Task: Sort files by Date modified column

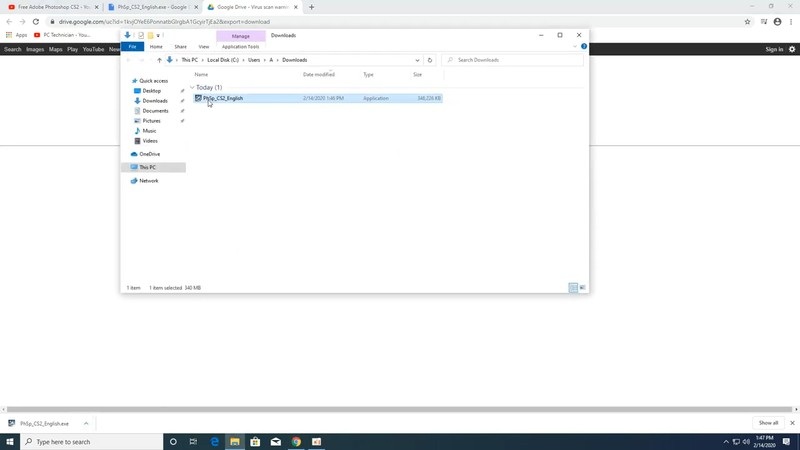Action: [319, 74]
